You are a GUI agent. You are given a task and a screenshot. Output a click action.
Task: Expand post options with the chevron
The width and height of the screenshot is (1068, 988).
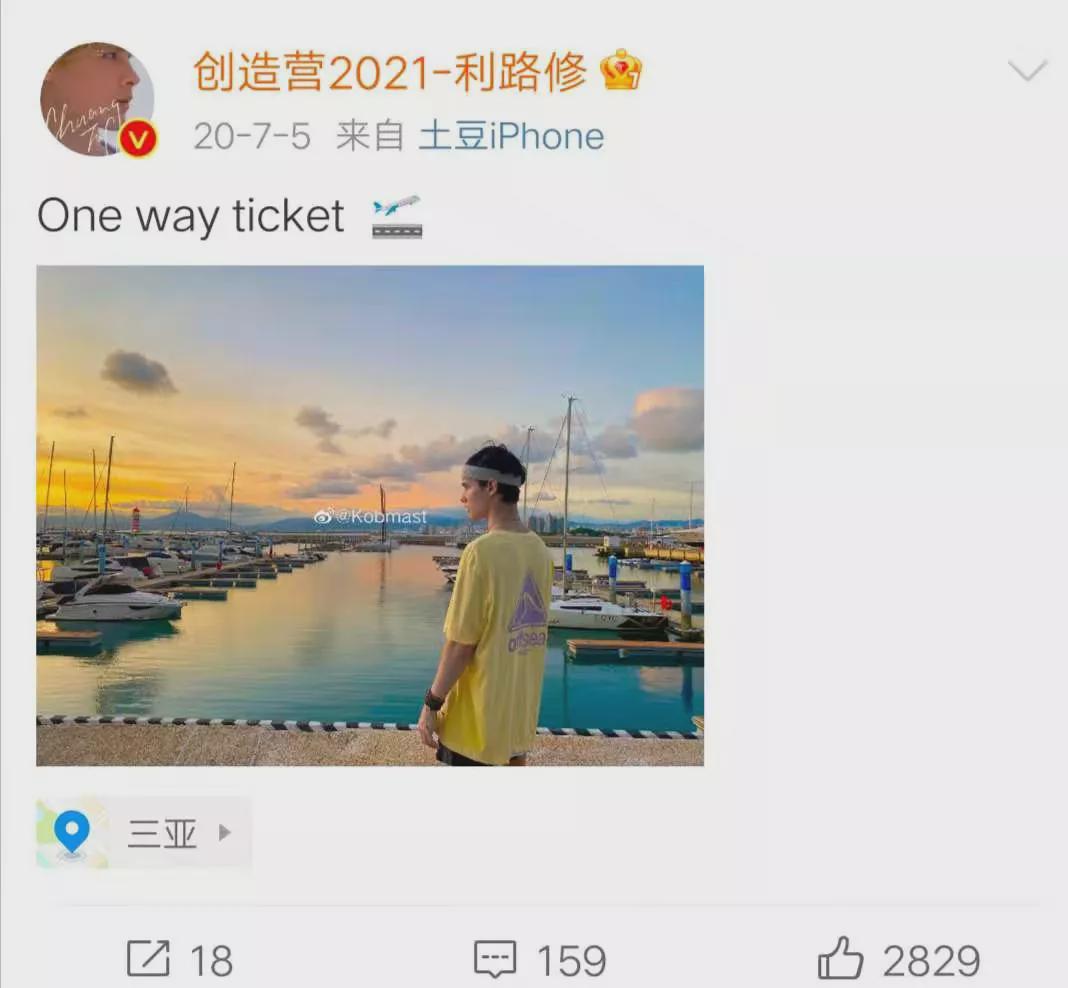pos(1027,70)
